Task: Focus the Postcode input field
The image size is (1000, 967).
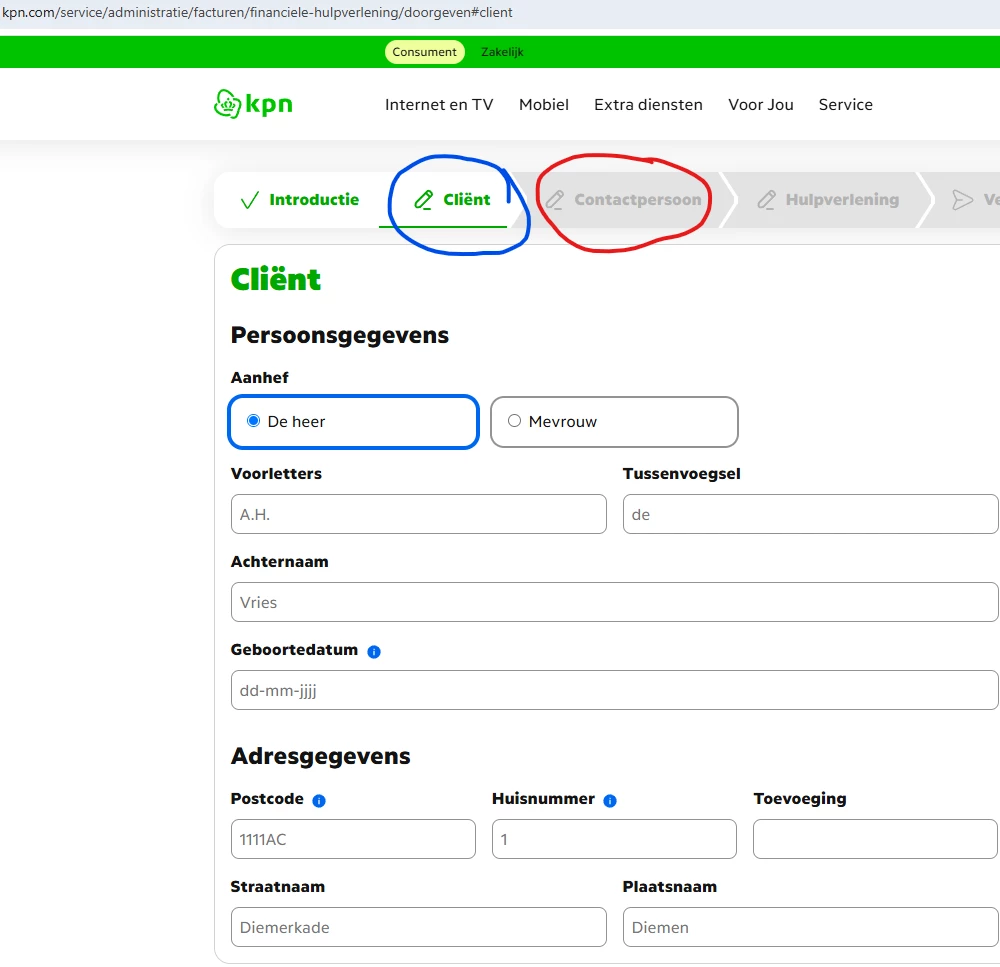Action: pyautogui.click(x=353, y=839)
